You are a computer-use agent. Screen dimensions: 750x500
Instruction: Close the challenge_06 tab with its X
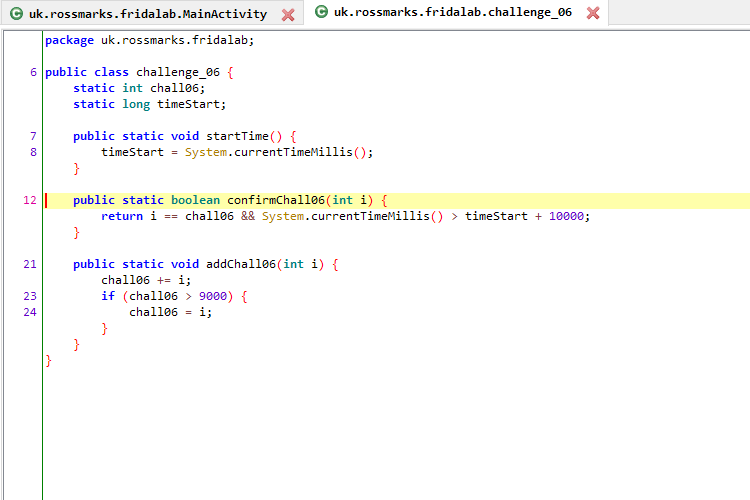click(593, 13)
